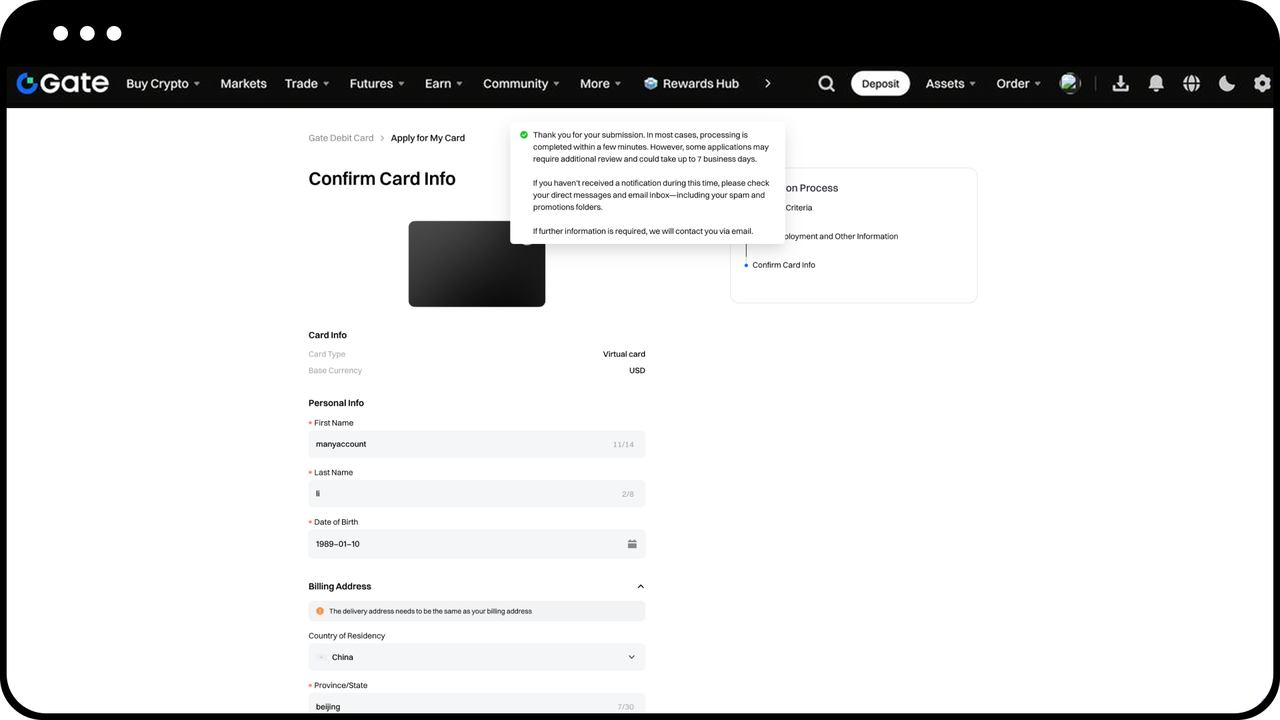Open language globe settings
This screenshot has height=720, width=1280.
pos(1191,84)
